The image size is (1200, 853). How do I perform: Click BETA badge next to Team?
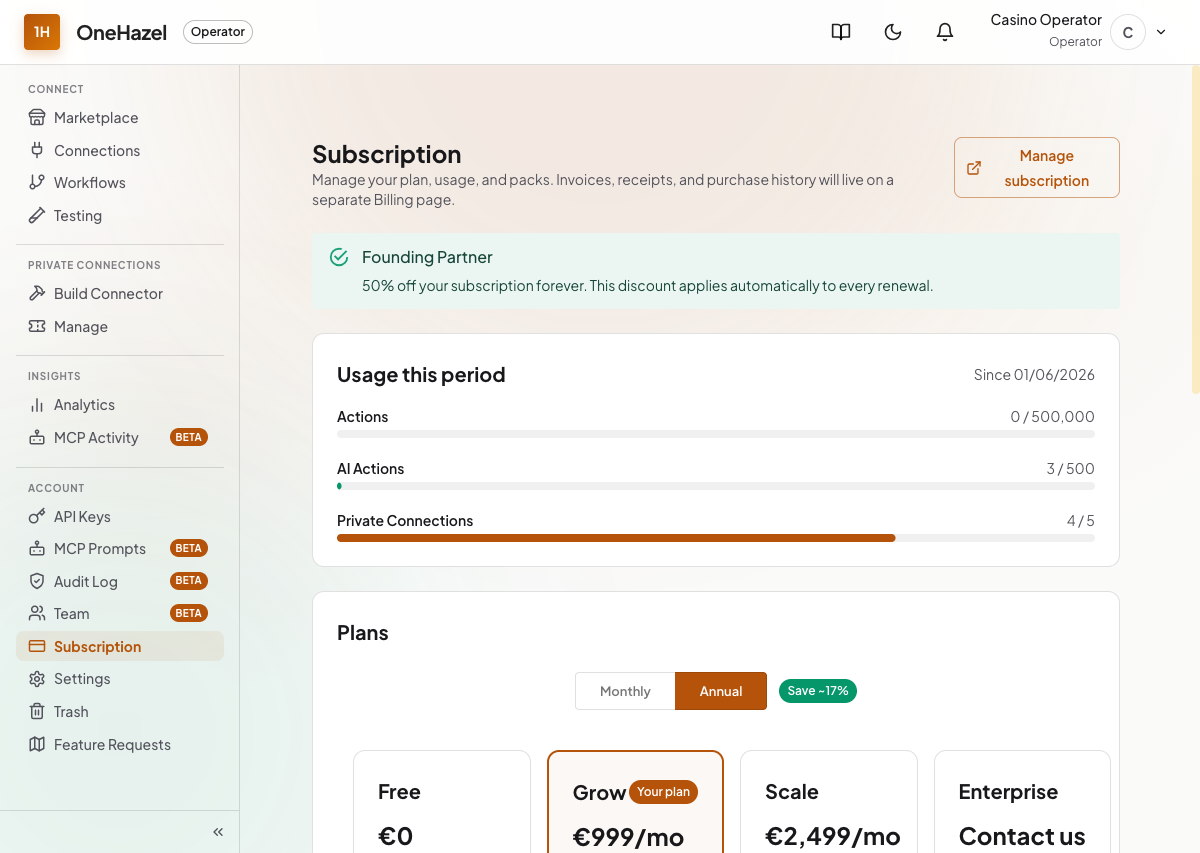189,614
